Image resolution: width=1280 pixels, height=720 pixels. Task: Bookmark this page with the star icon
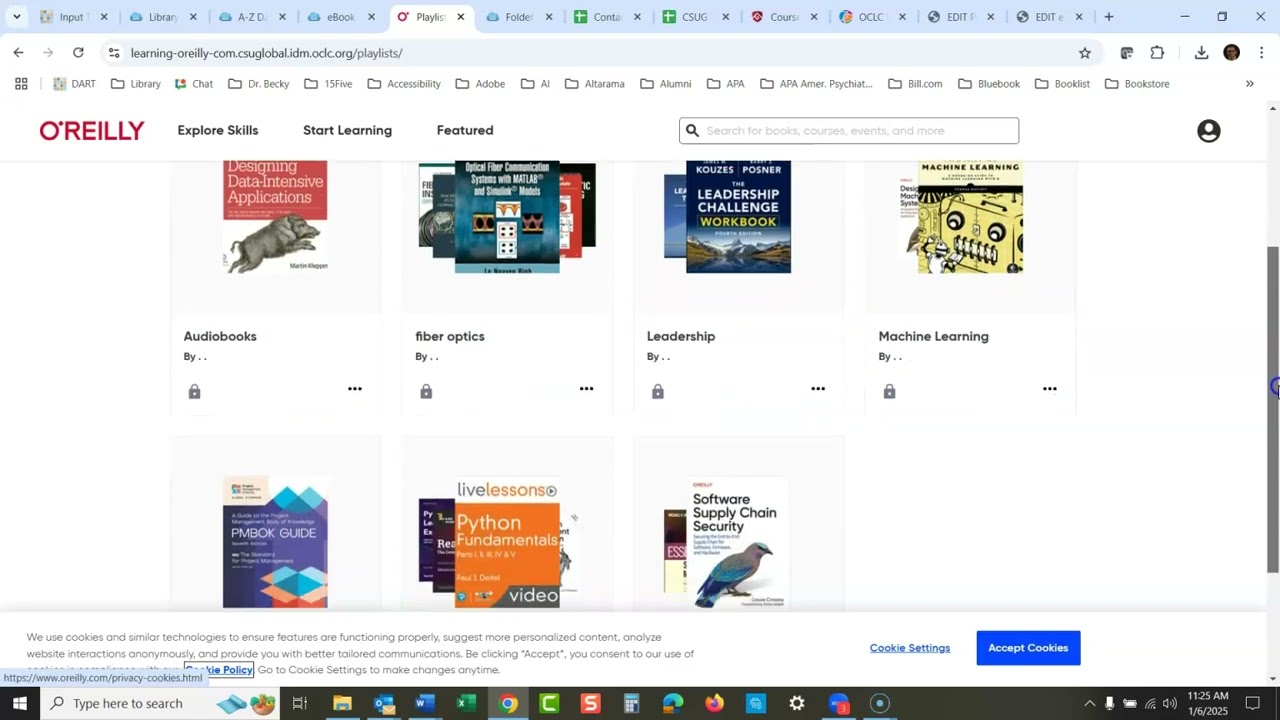pos(1085,53)
